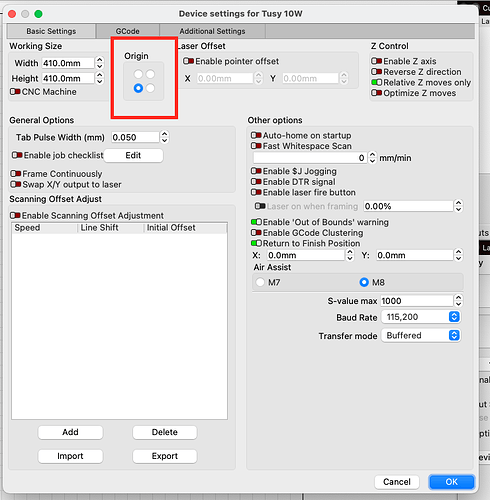Adjust the S-value max stepper
The width and height of the screenshot is (490, 500).
(458, 301)
